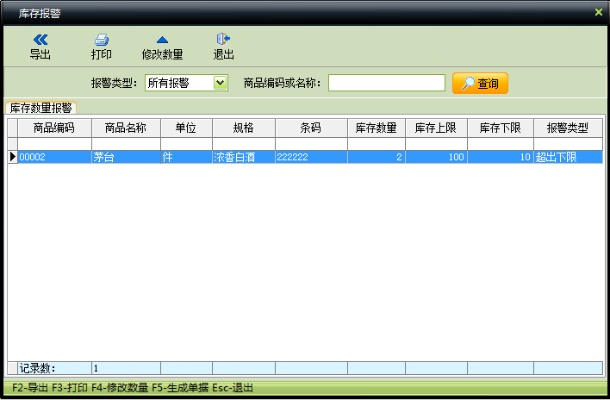Click the 单位 column header
Viewport: 610px width, 400px height.
coord(185,128)
